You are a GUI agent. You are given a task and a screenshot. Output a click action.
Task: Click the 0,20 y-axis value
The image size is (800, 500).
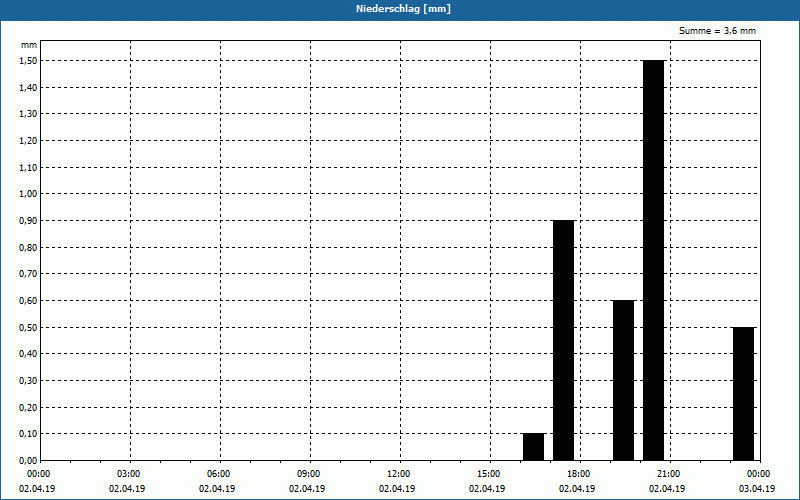[x=28, y=407]
